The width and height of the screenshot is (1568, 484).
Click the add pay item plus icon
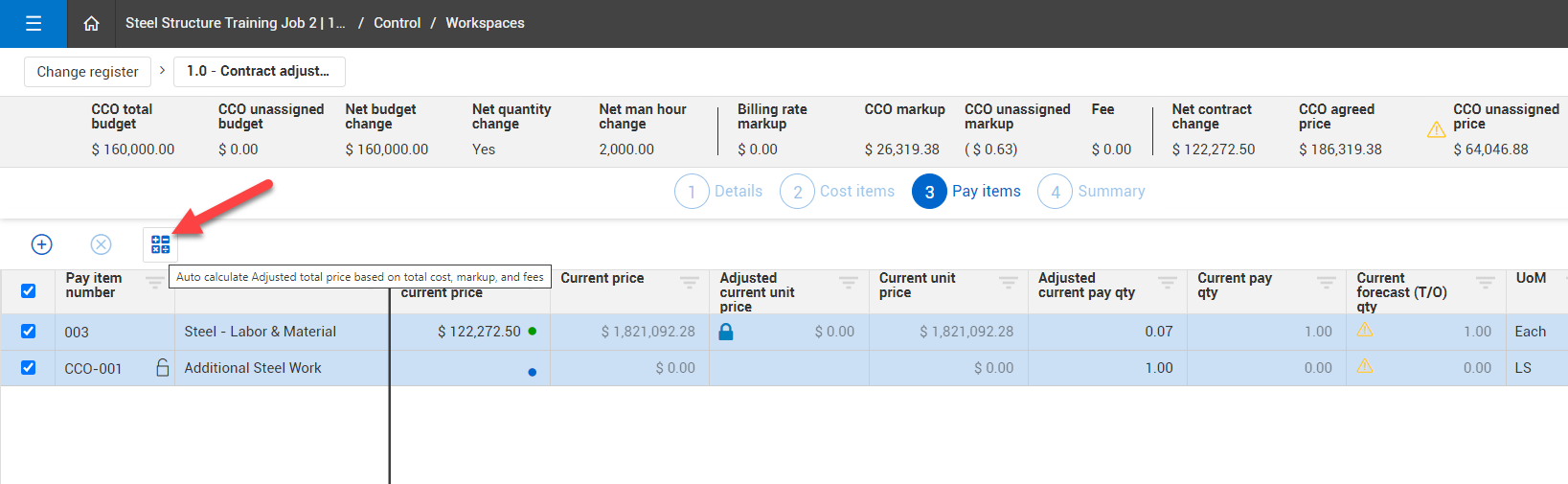click(x=42, y=244)
